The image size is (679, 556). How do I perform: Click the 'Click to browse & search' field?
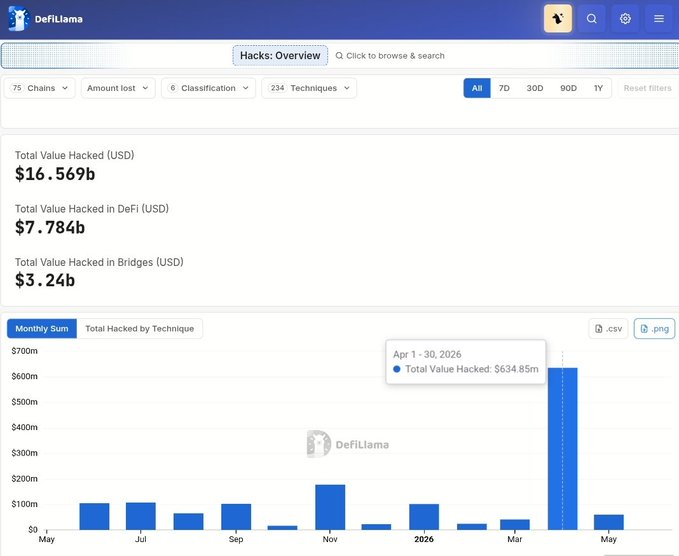pos(390,56)
